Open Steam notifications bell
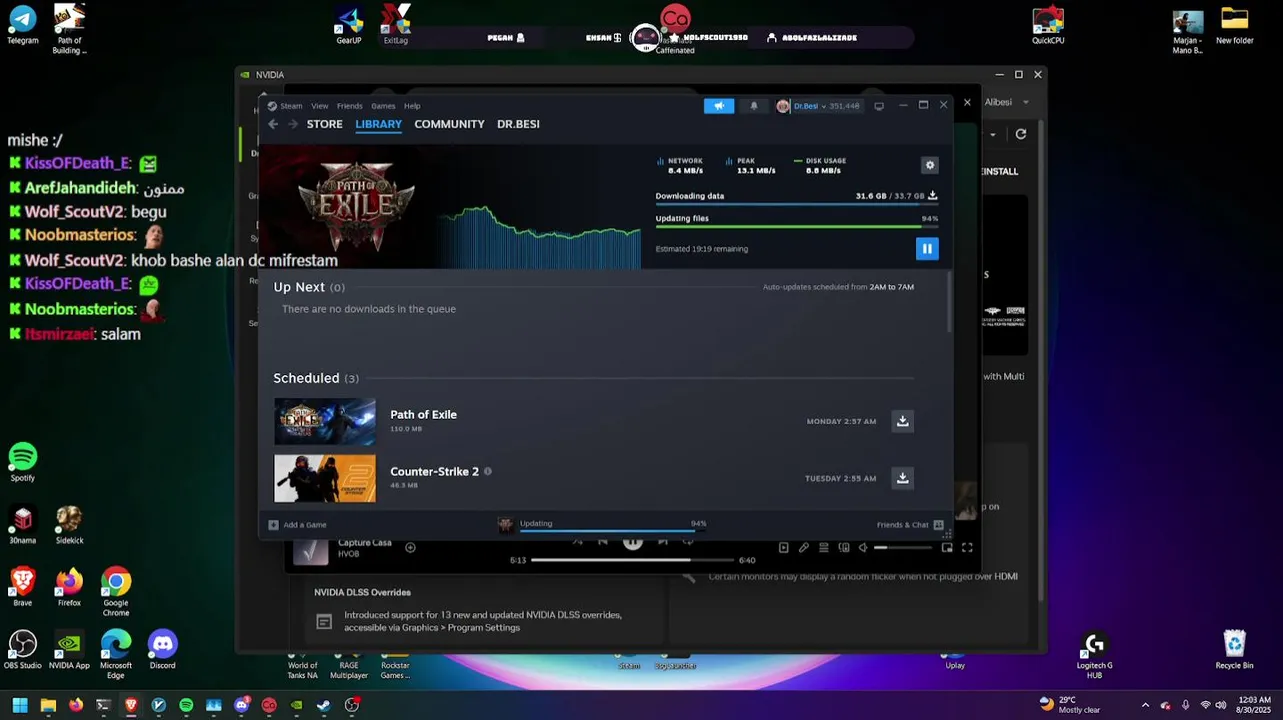Image resolution: width=1283 pixels, height=720 pixels. tap(754, 106)
